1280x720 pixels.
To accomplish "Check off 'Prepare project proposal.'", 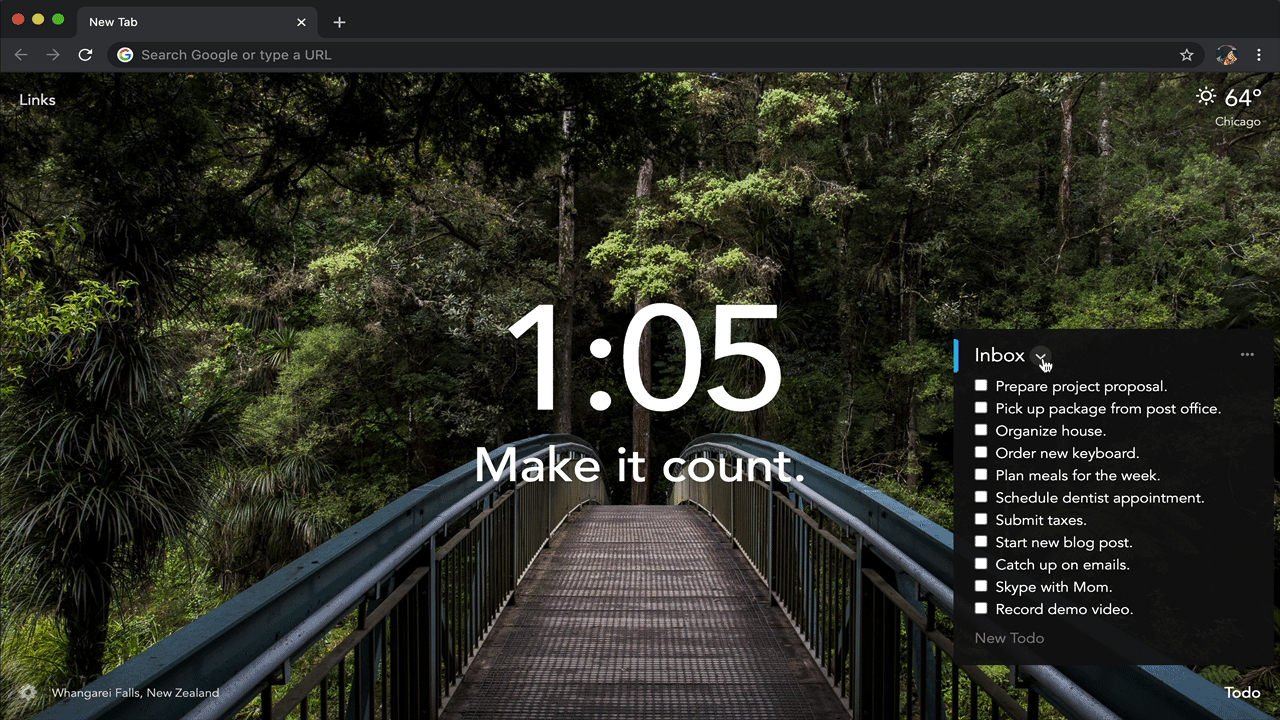I will click(981, 385).
